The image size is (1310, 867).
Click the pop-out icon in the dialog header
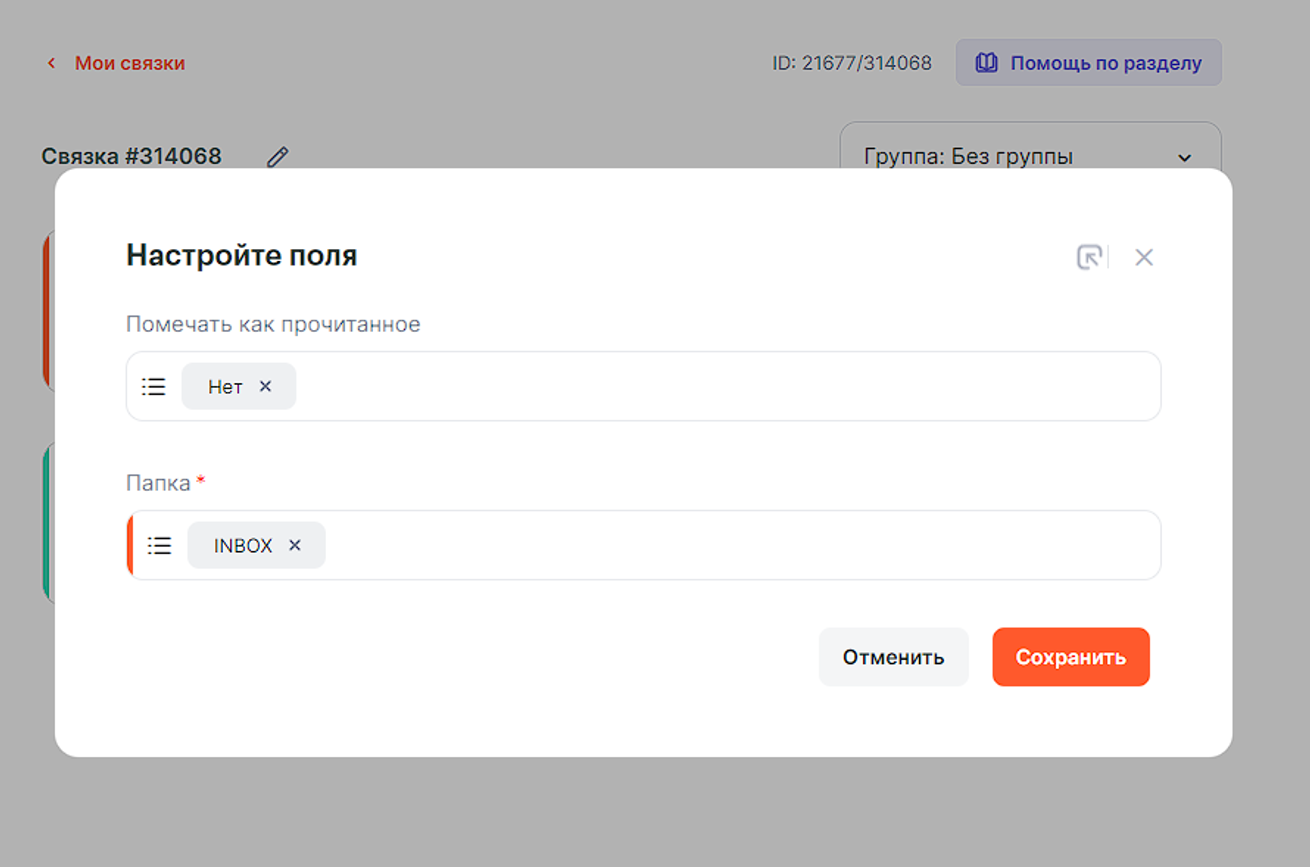[x=1088, y=257]
